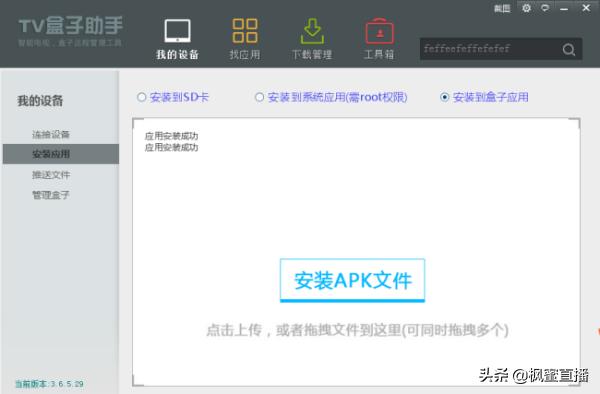Click the 安装APK文件 button
The height and width of the screenshot is (394, 600).
pos(352,280)
